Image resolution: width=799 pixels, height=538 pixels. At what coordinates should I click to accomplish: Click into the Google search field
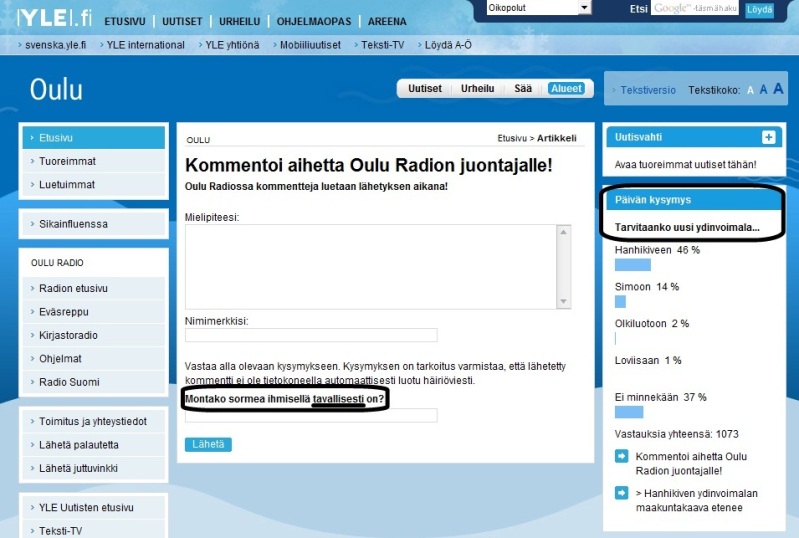click(x=695, y=8)
